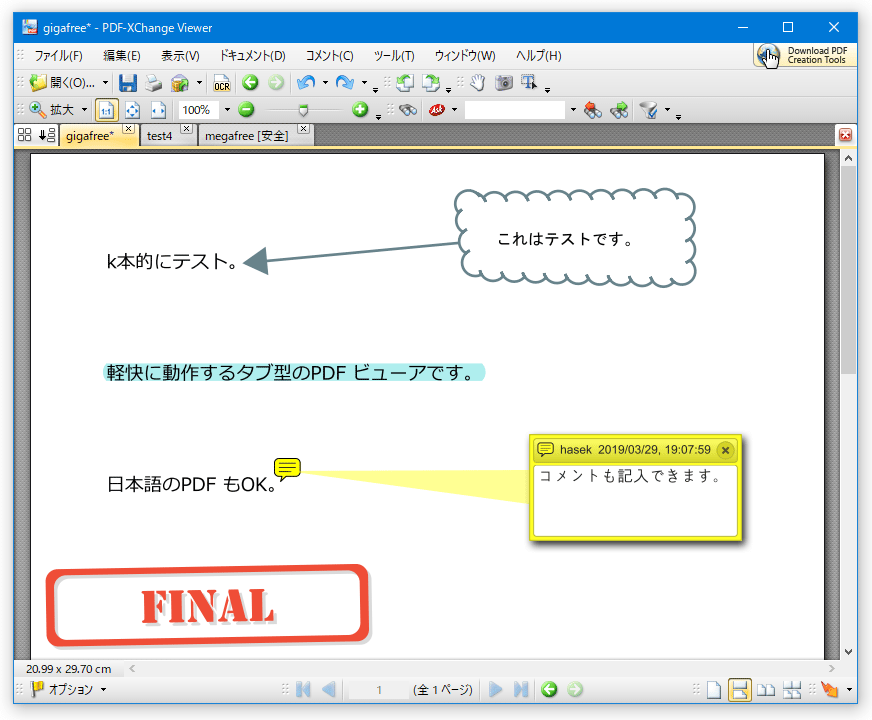Click the bottom green previous view arrow
This screenshot has width=872, height=720.
[x=549, y=689]
